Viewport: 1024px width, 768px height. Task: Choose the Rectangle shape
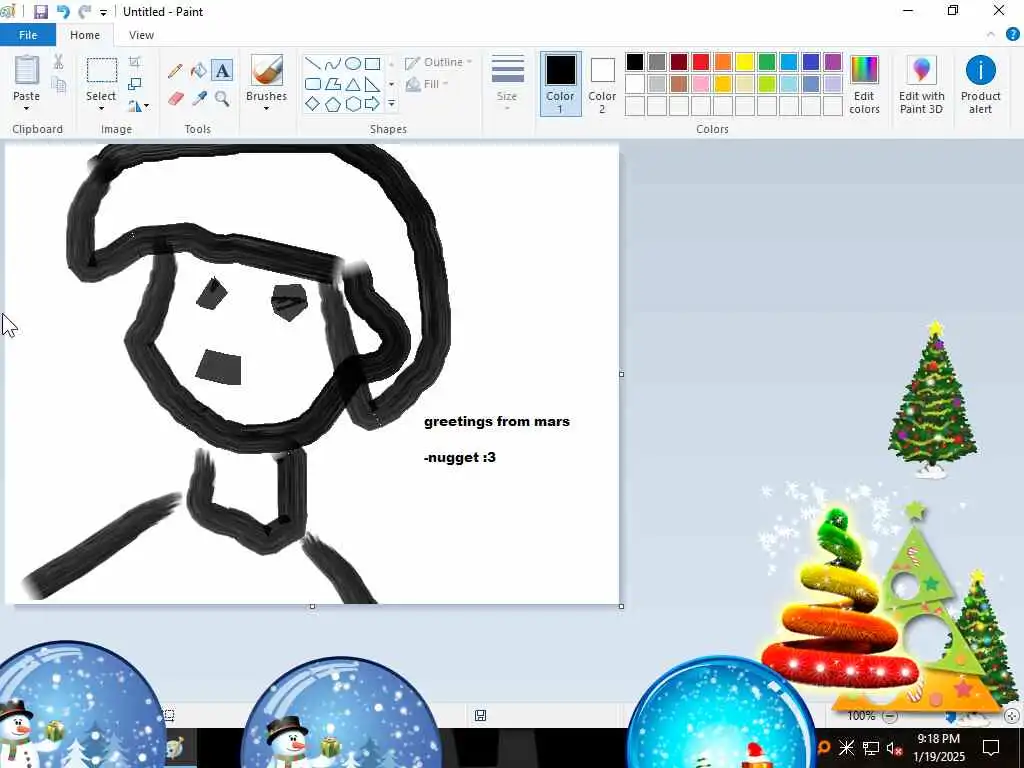(x=372, y=63)
